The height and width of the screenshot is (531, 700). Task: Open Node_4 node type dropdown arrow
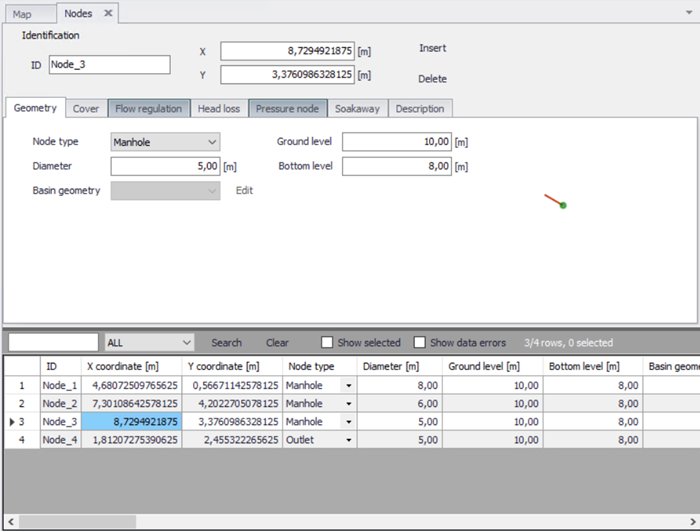(349, 440)
